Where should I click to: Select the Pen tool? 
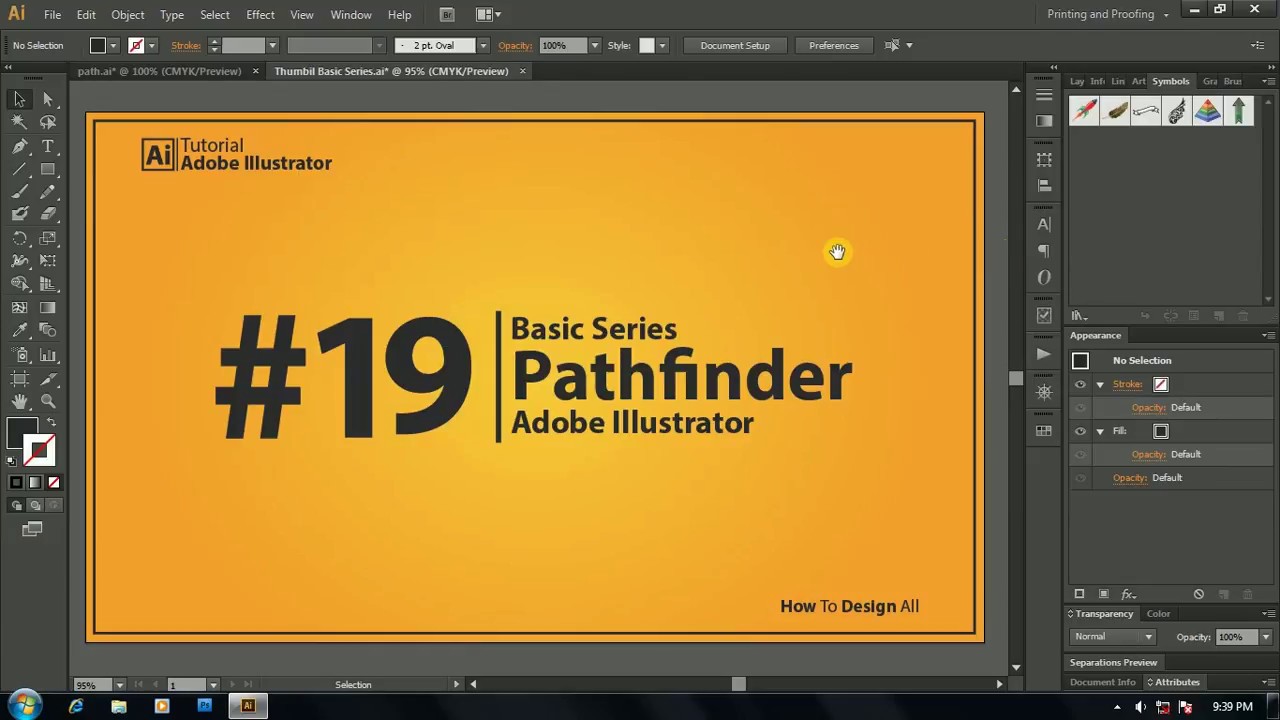tap(19, 146)
